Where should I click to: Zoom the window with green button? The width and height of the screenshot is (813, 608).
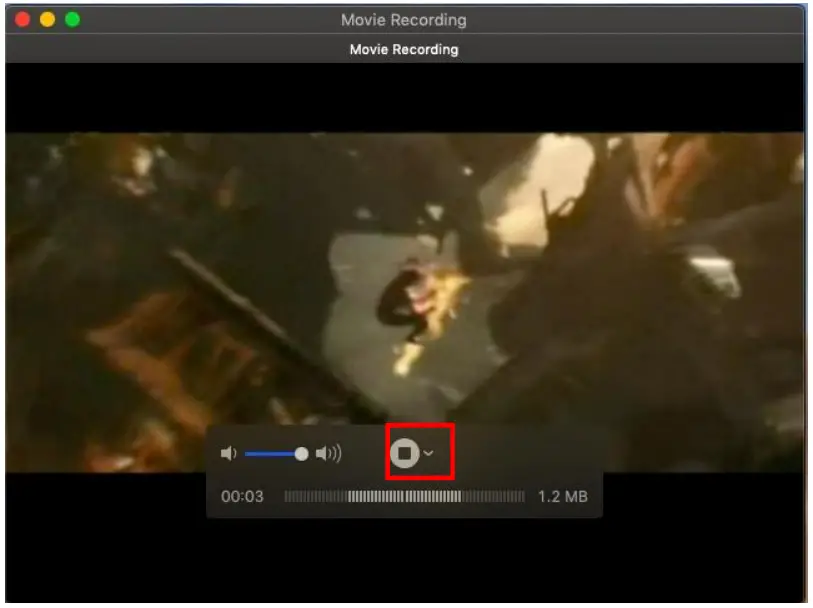(x=72, y=20)
